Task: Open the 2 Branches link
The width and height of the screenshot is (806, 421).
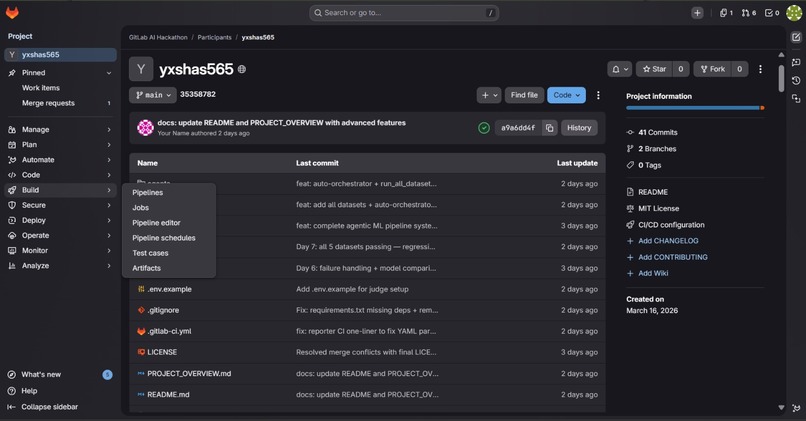Action: coord(657,149)
